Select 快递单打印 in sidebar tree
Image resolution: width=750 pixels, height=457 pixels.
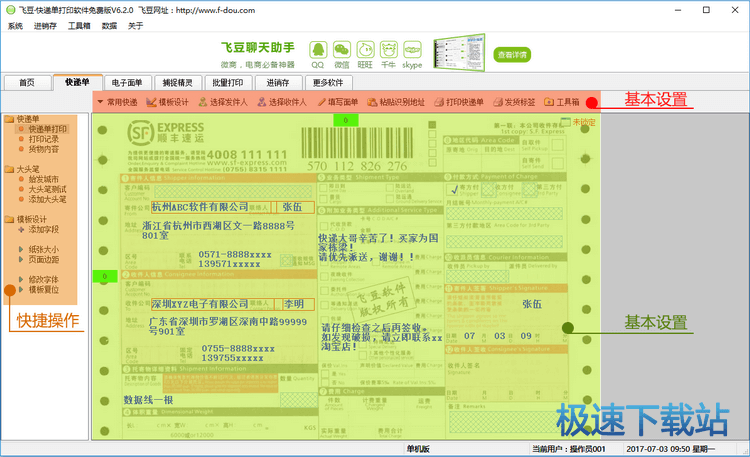tap(48, 129)
